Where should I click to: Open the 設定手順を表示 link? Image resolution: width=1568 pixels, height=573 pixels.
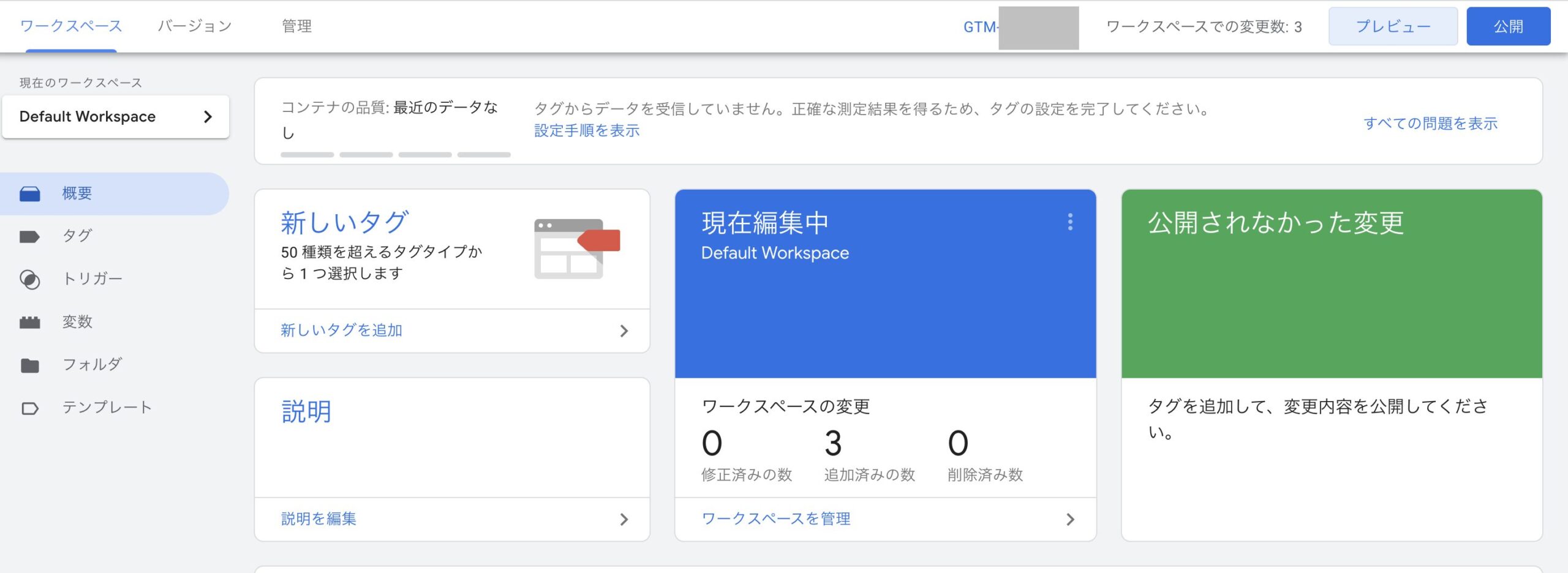[586, 130]
